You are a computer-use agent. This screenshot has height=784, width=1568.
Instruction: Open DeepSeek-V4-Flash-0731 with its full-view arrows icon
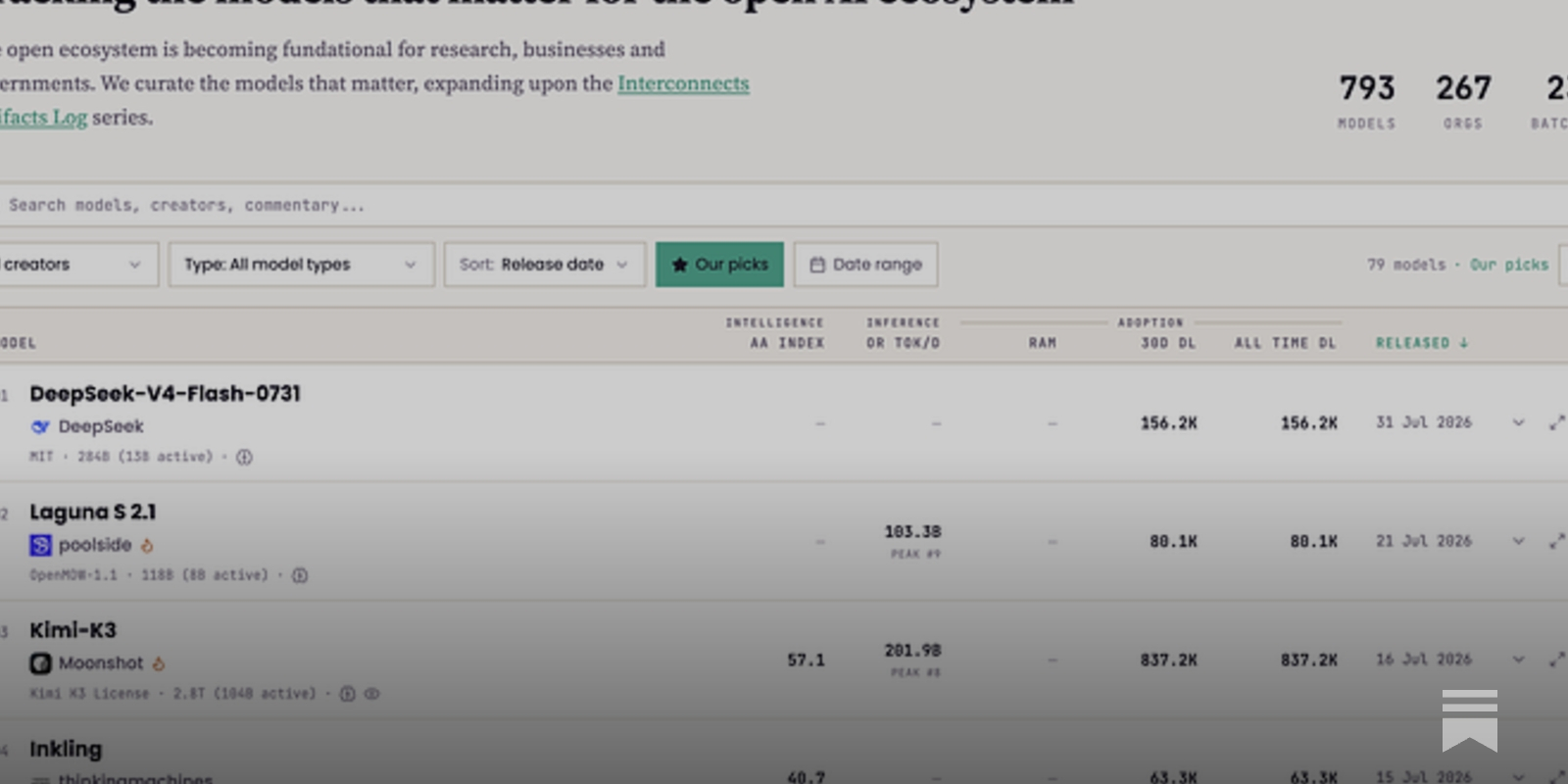click(x=1556, y=422)
